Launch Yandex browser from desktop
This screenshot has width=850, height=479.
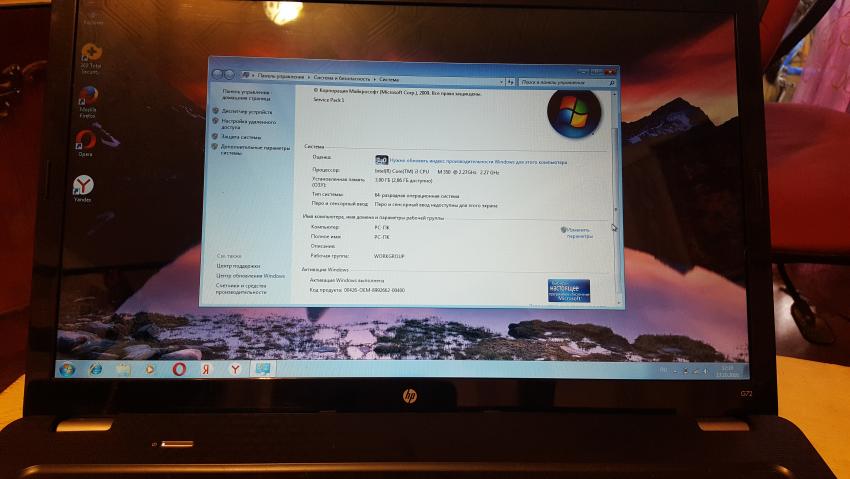pyautogui.click(x=85, y=186)
